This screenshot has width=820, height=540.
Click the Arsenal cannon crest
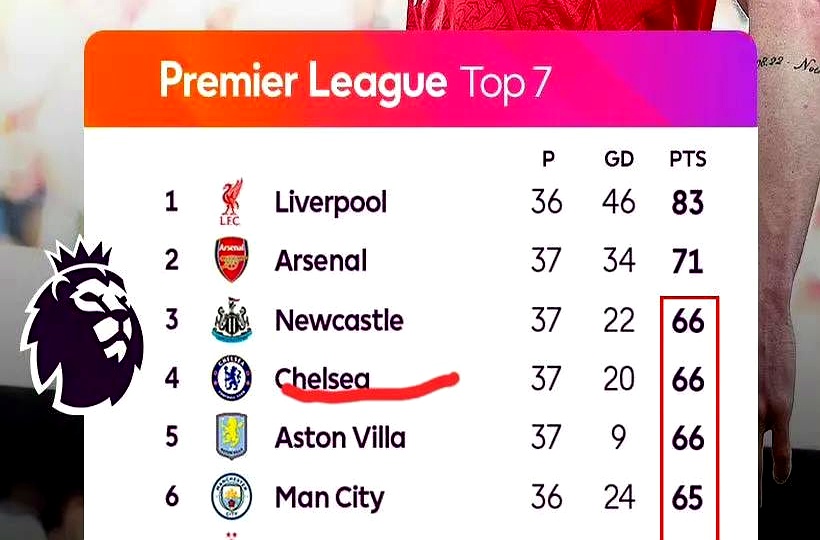[x=231, y=261]
